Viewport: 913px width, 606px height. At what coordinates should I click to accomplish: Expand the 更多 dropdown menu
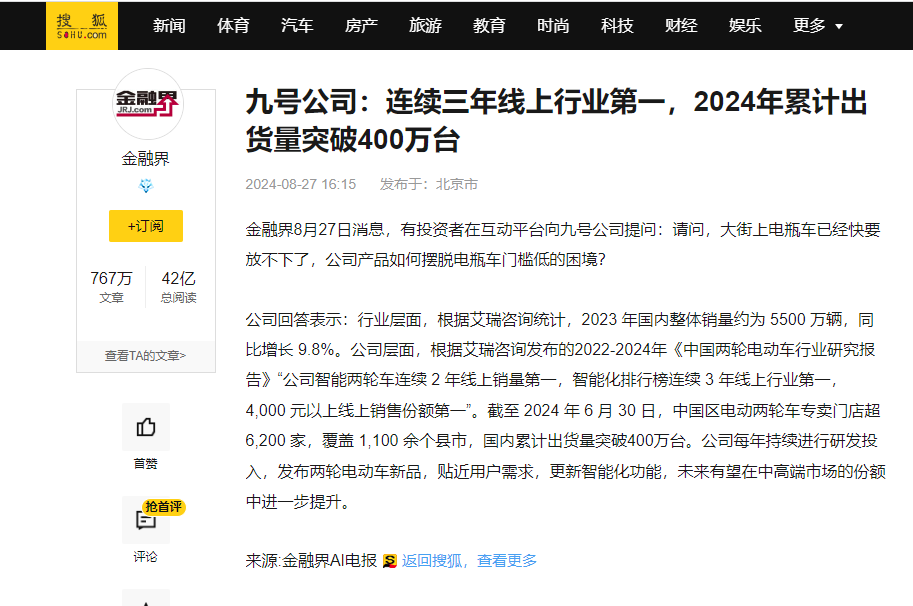point(818,26)
